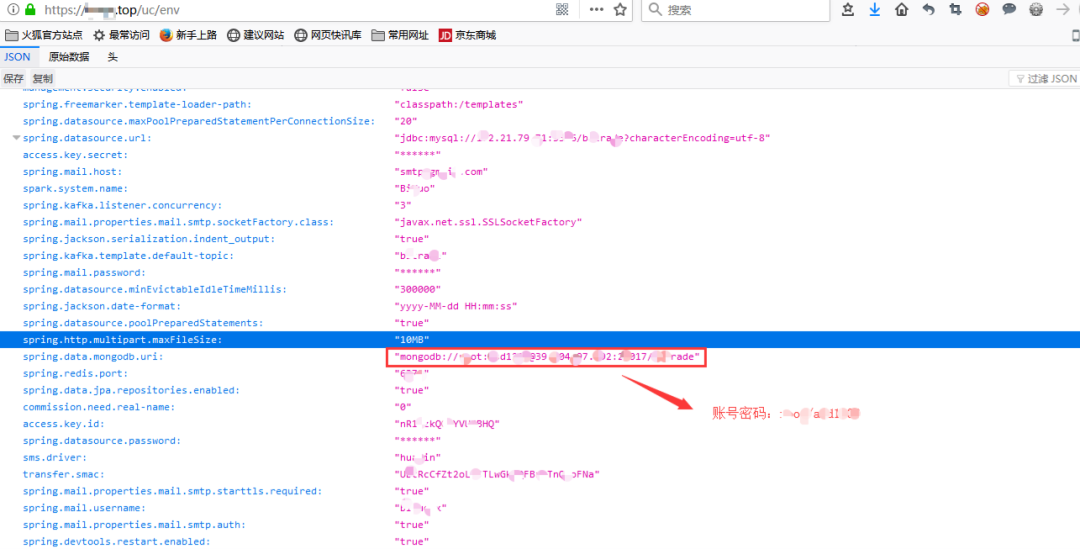Select the spring.kafka.template.default-topic key
The width and height of the screenshot is (1080, 549).
click(x=128, y=256)
